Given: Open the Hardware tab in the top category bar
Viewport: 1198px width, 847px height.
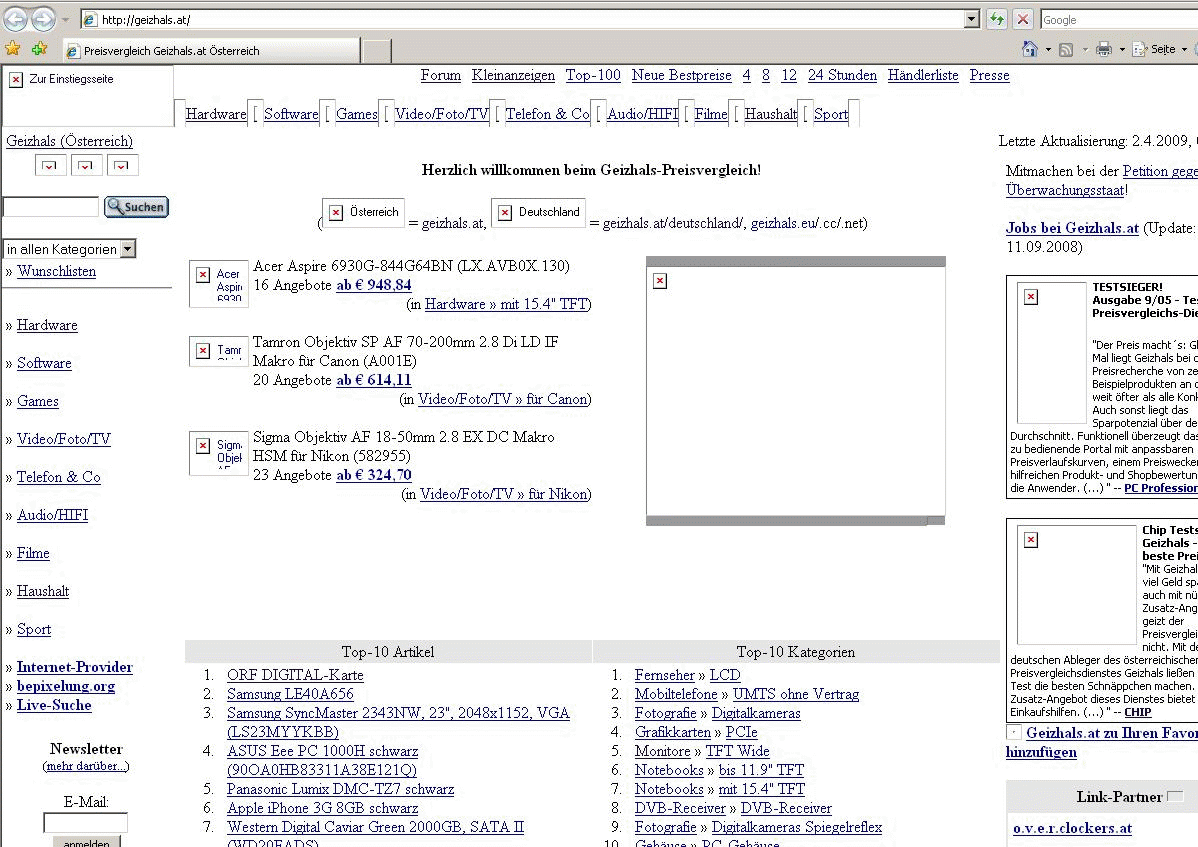Looking at the screenshot, I should [x=215, y=114].
